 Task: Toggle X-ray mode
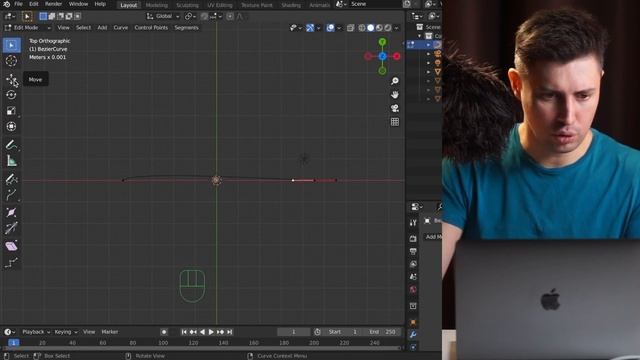pyautogui.click(x=350, y=28)
